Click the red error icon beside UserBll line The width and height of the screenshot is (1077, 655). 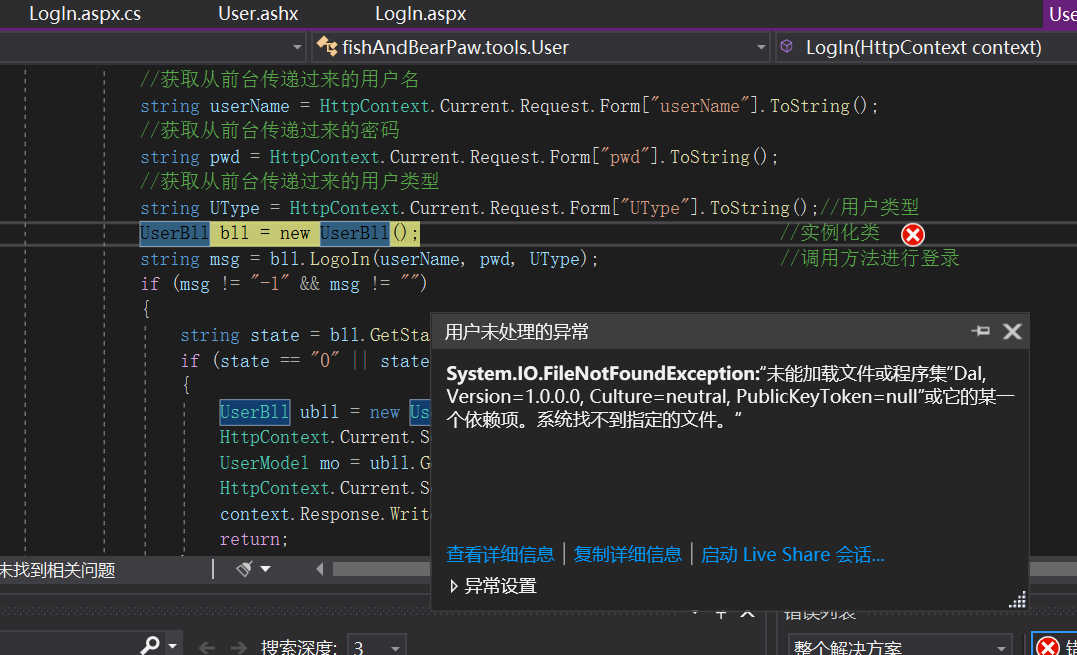tap(913, 235)
